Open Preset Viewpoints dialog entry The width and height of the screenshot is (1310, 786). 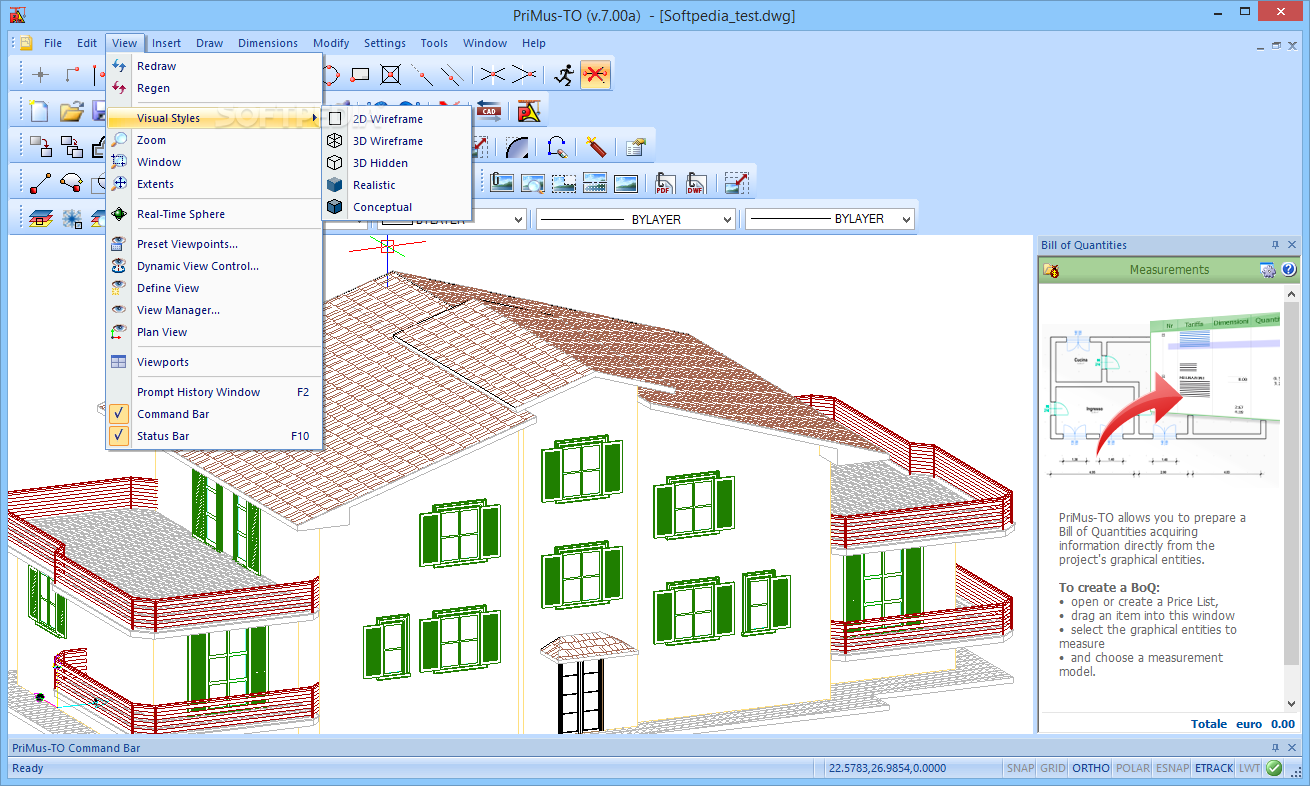[x=215, y=244]
